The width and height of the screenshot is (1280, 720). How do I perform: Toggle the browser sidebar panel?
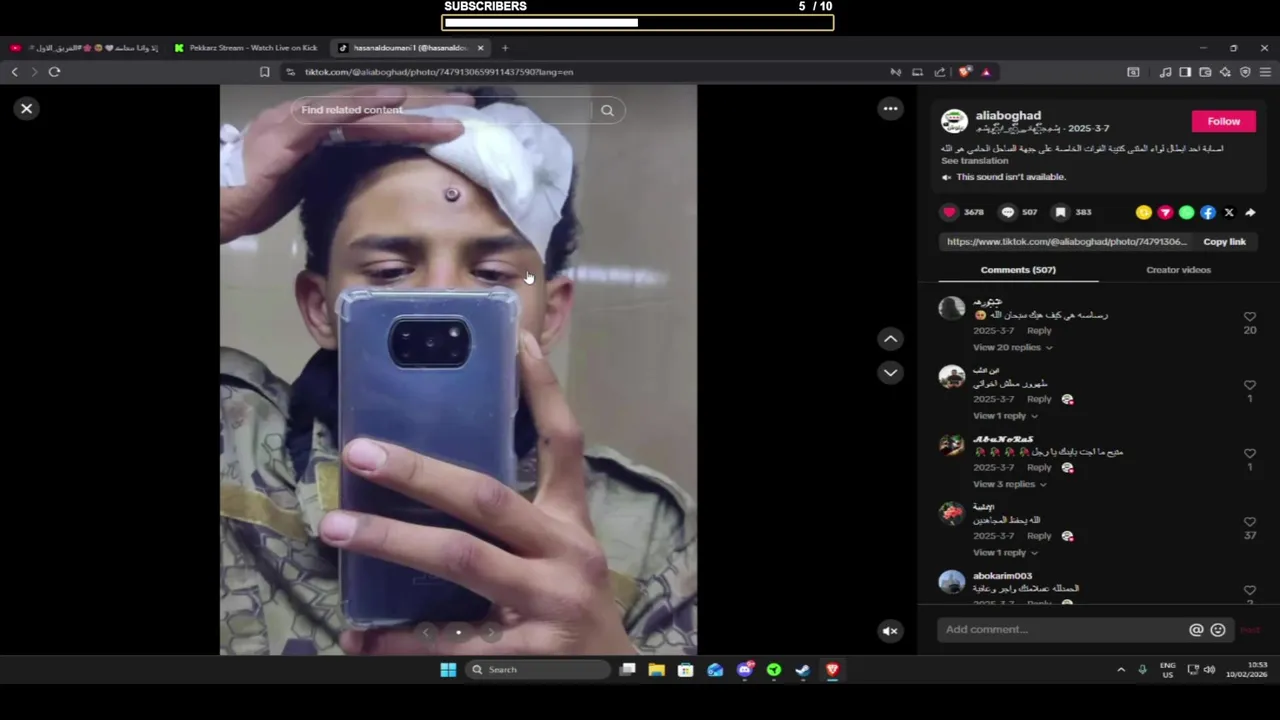point(1185,72)
